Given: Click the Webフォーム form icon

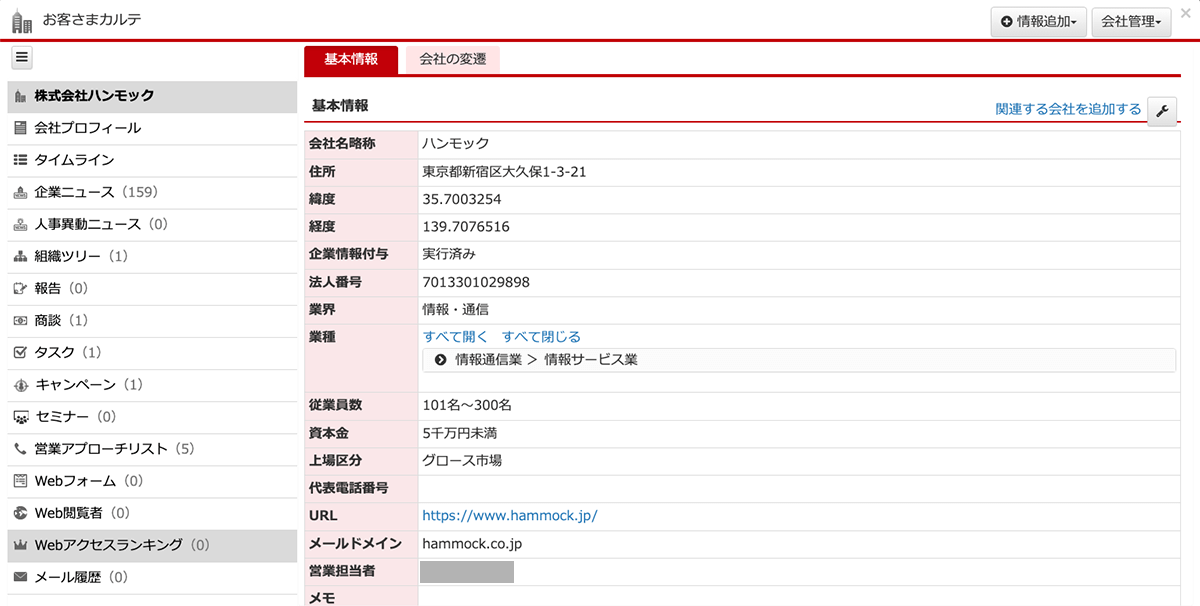Looking at the screenshot, I should pos(20,481).
